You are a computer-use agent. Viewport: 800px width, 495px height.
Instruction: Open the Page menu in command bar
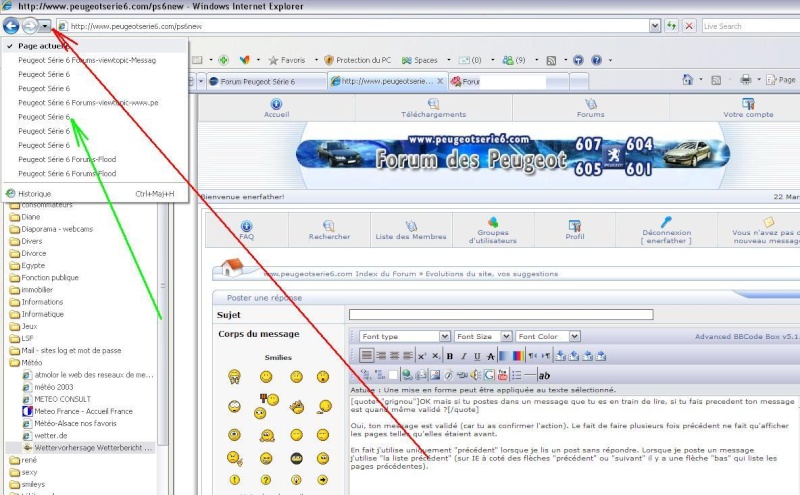click(x=782, y=80)
